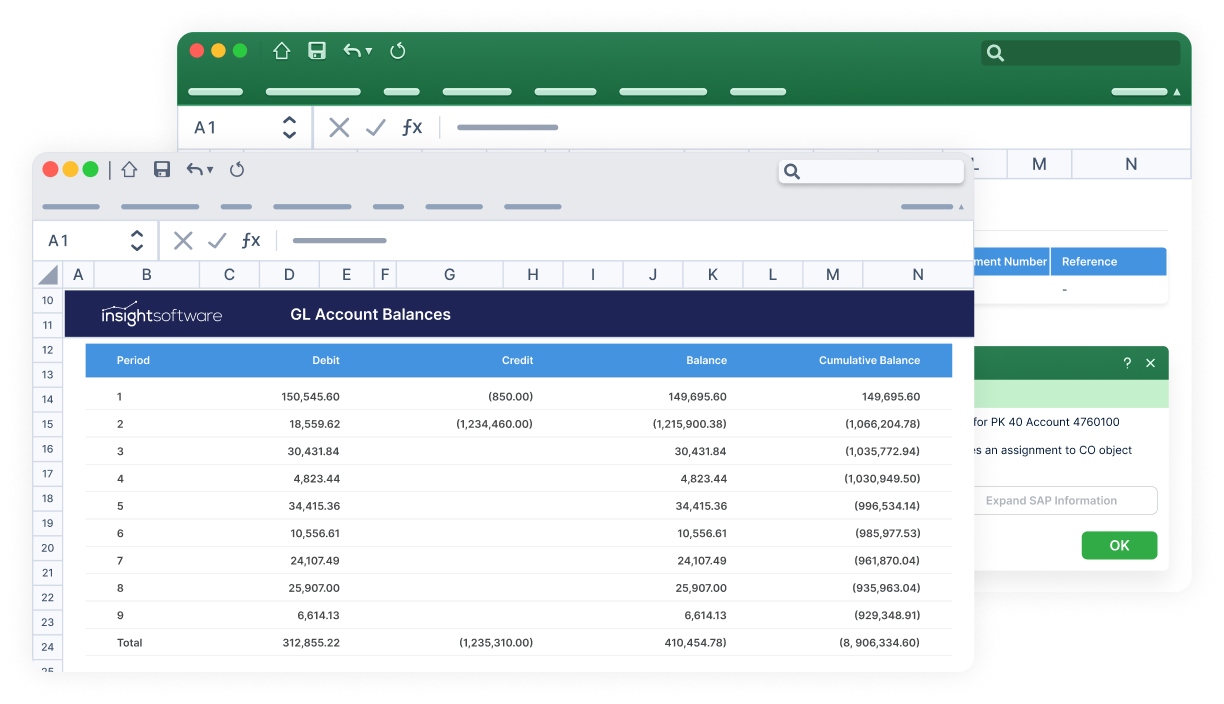Click the Redo circular arrow icon
Screen dimensions: 1224x704
click(x=237, y=169)
